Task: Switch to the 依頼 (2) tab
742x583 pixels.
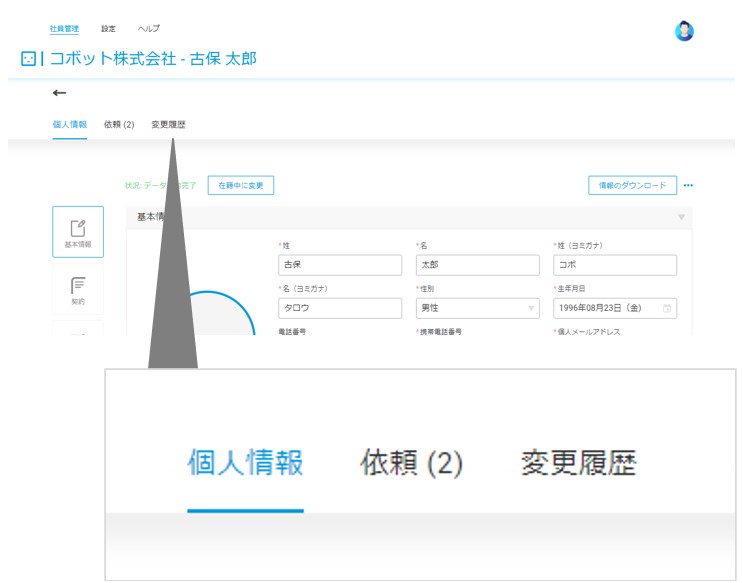Action: [119, 124]
